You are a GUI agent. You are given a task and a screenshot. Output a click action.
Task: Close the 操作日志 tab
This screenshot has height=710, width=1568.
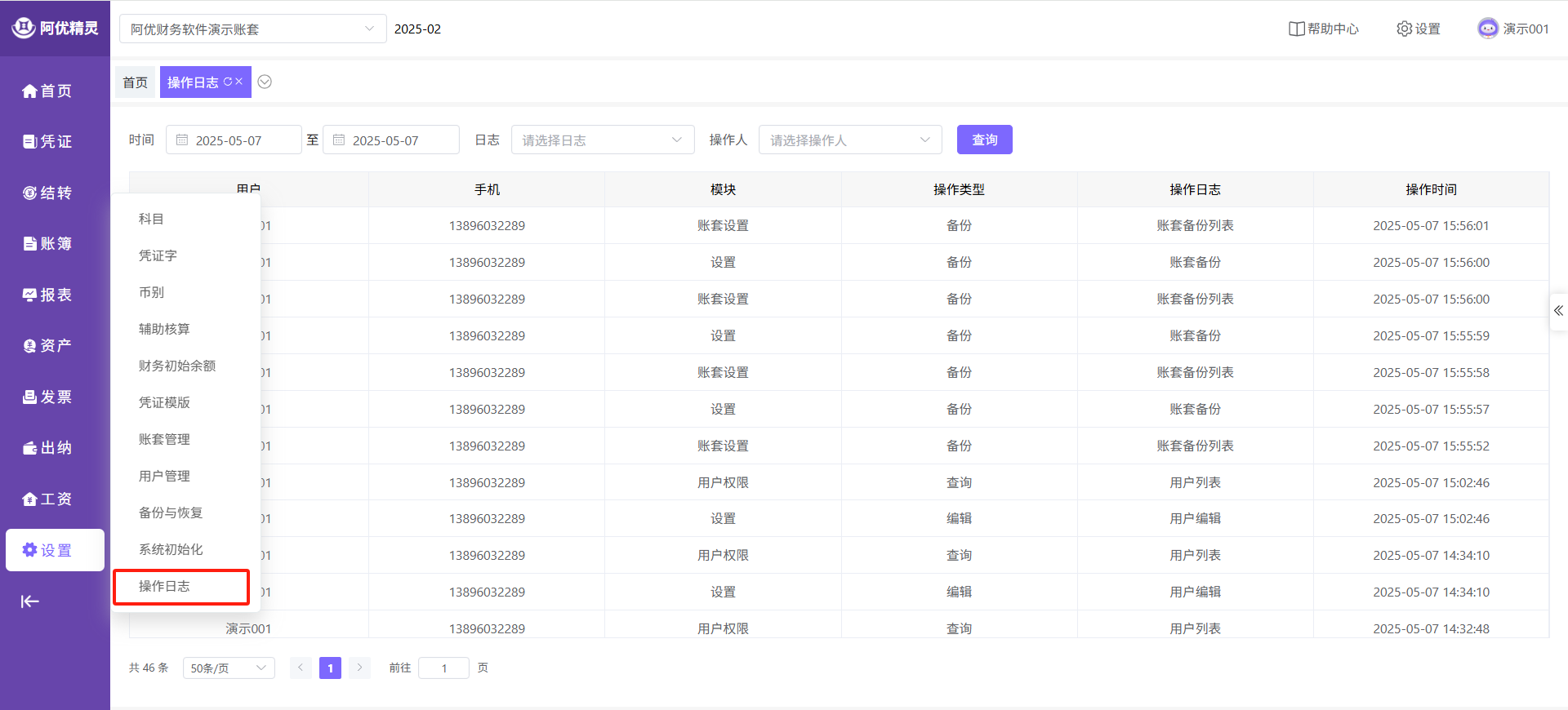tap(239, 82)
